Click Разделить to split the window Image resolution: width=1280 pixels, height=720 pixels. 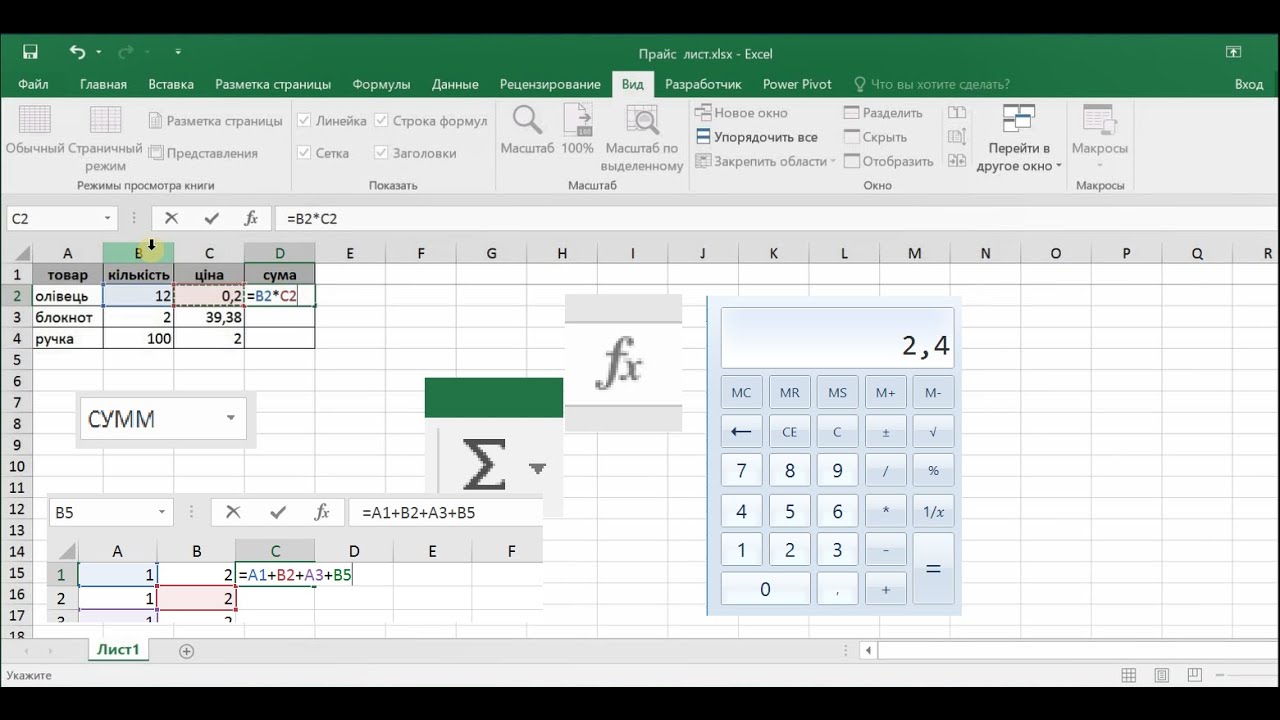point(883,113)
